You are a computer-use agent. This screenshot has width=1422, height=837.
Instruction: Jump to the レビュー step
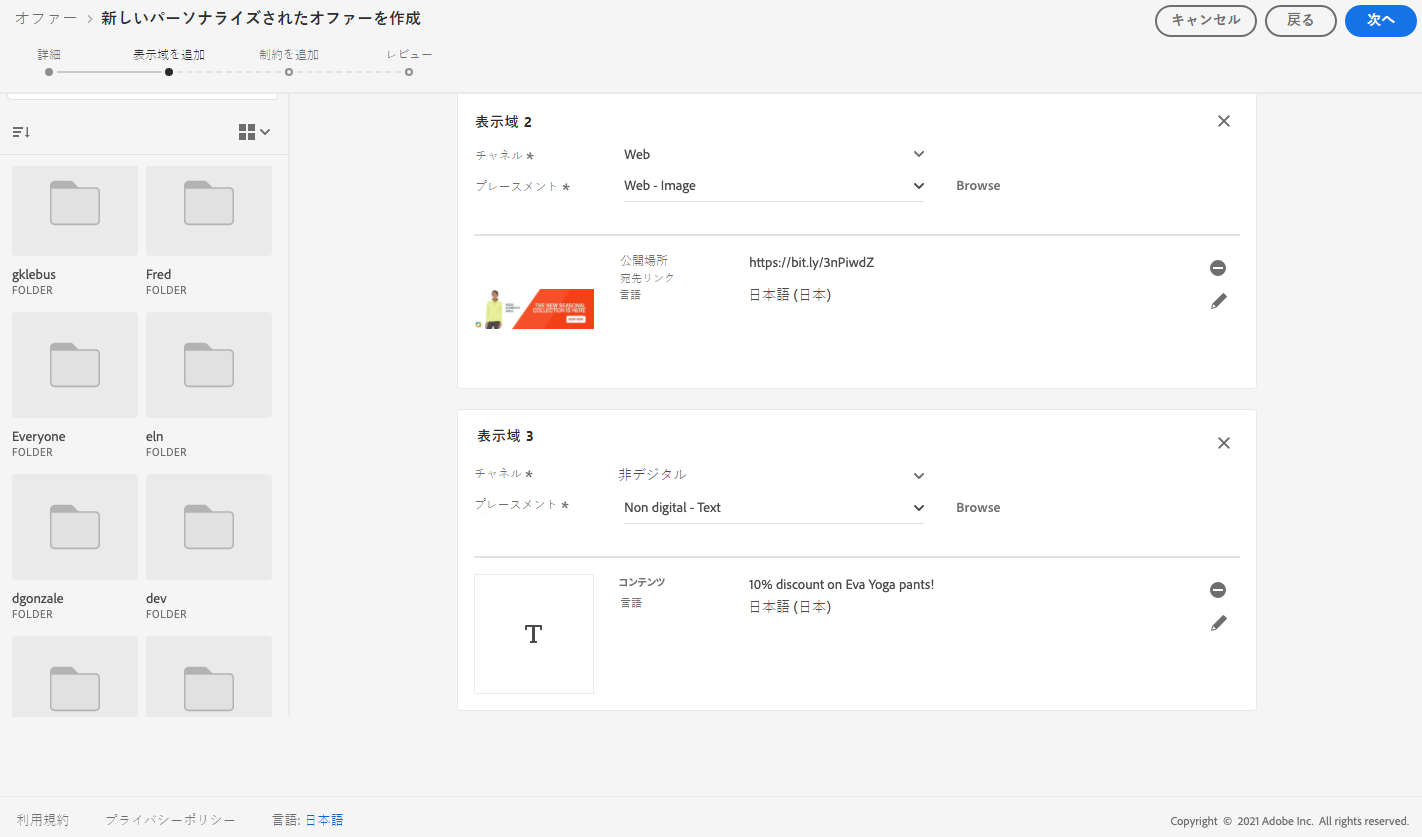409,71
